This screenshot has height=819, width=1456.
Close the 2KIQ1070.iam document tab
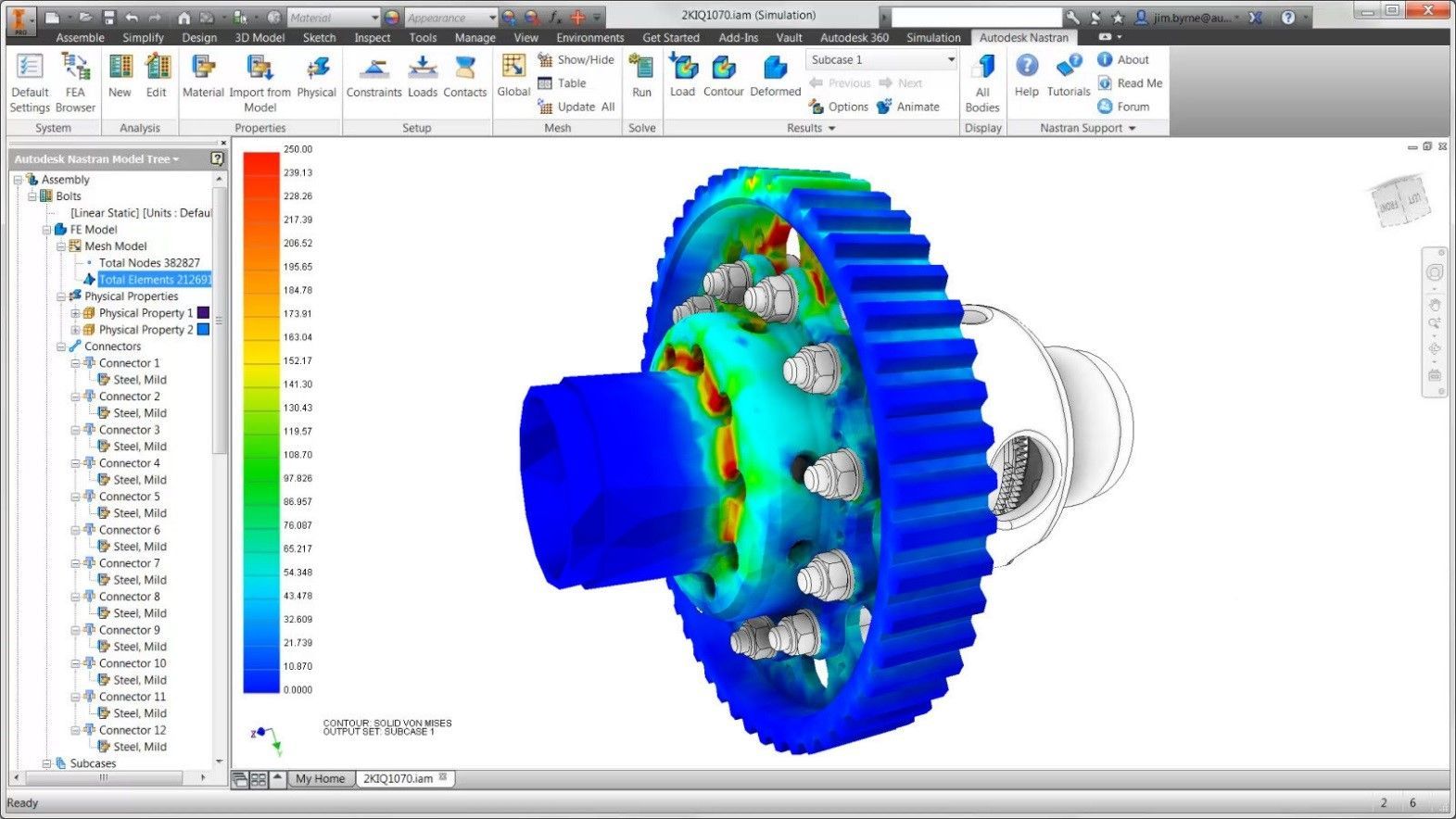[443, 778]
